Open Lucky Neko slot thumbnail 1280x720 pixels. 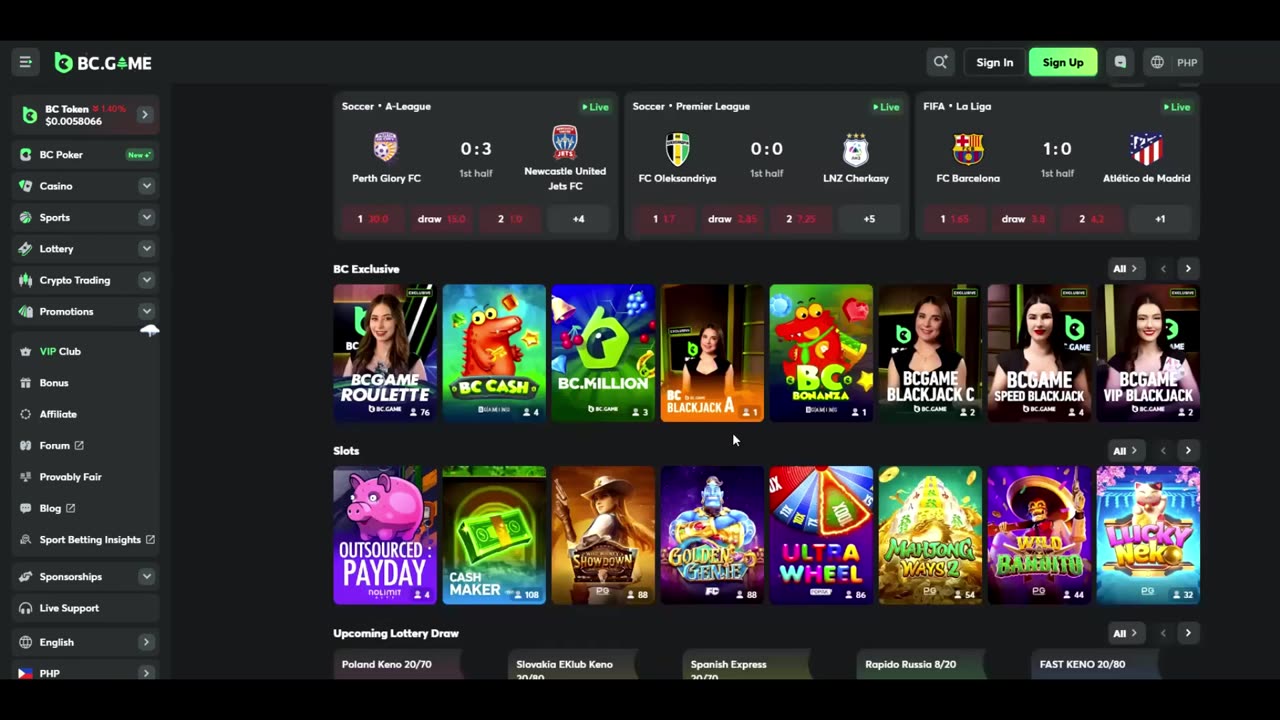[1148, 535]
